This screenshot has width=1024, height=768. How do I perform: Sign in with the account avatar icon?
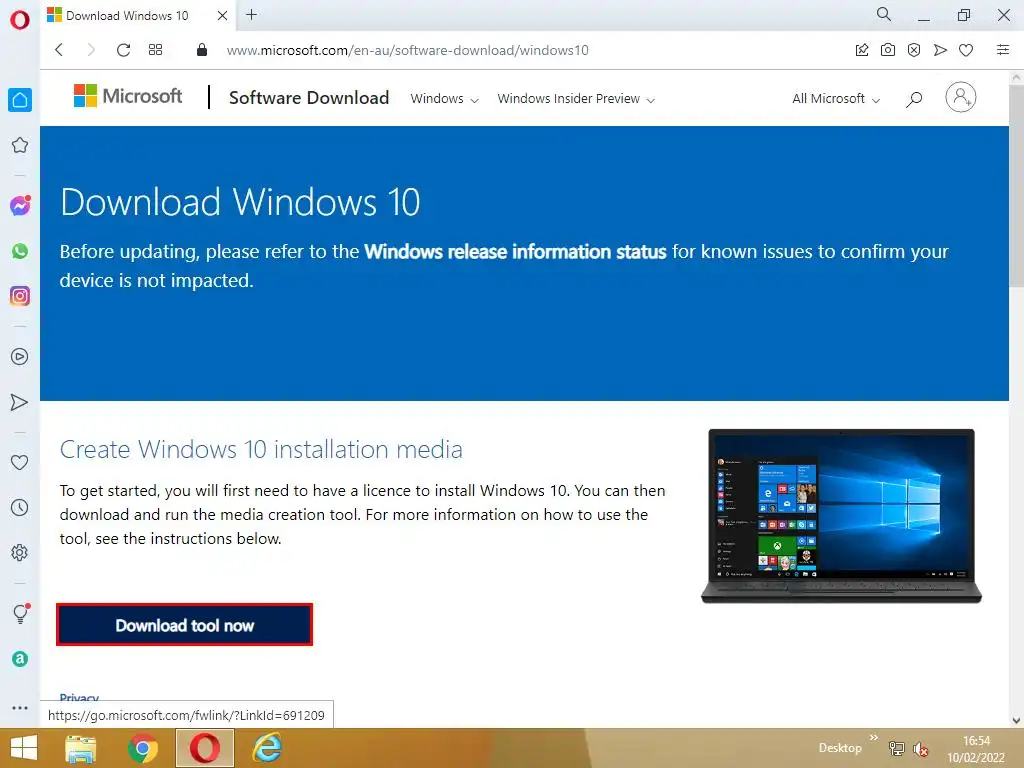point(961,97)
